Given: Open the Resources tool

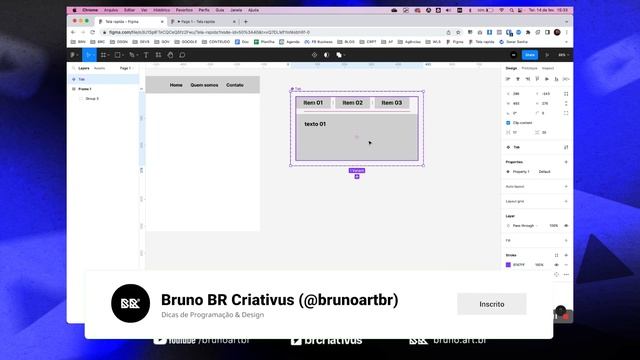Looking at the screenshot, I should tap(158, 55).
